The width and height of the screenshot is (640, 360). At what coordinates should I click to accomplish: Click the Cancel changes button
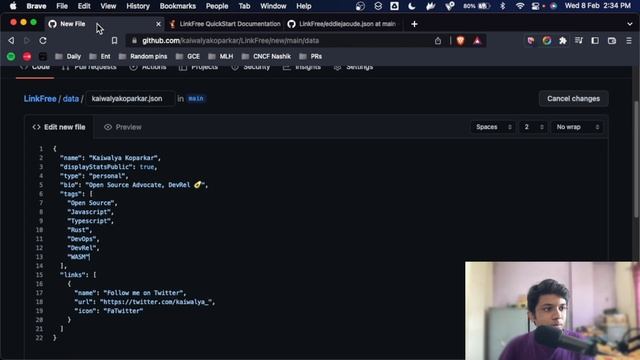coord(573,99)
